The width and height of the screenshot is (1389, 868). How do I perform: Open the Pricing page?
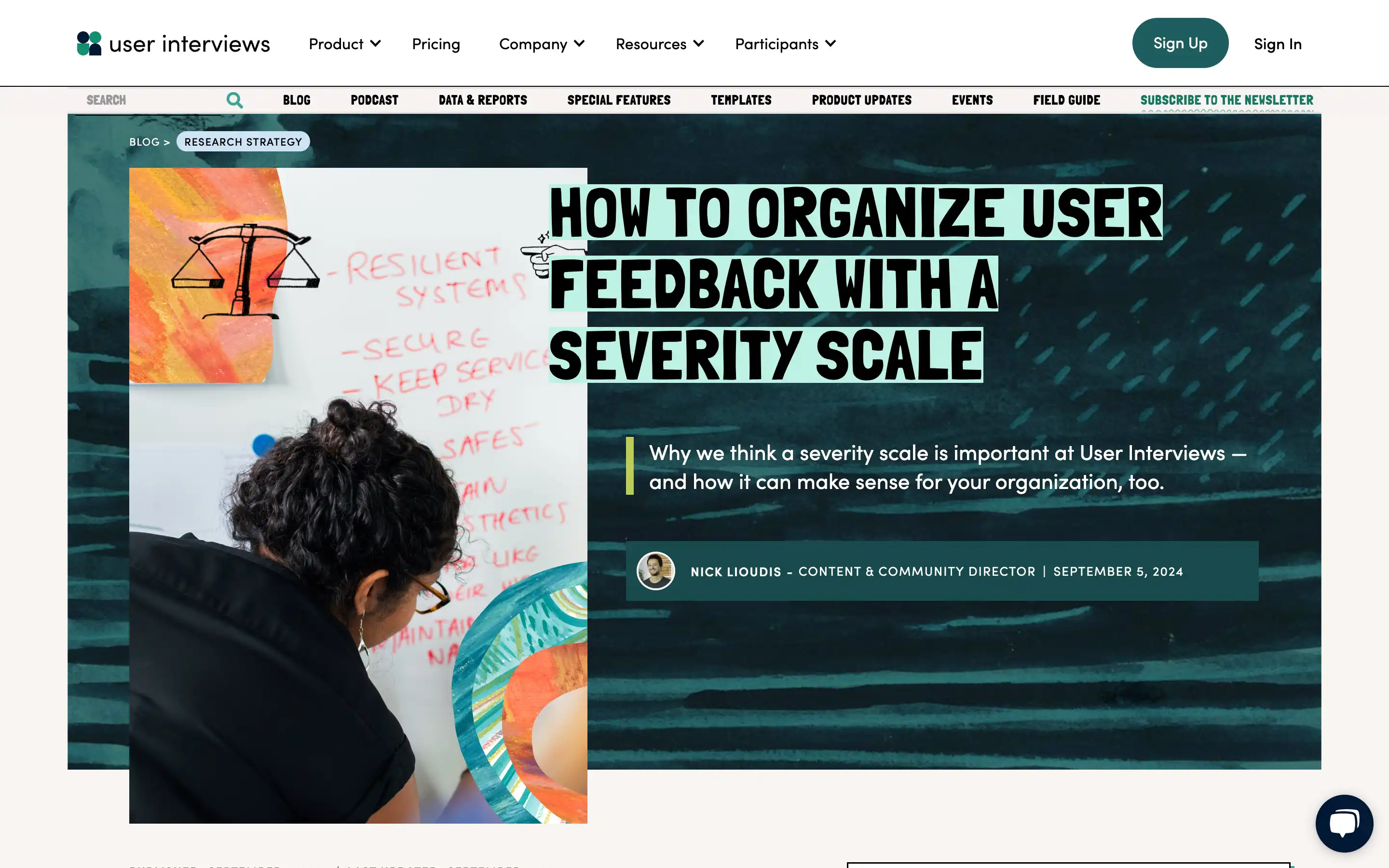point(436,43)
